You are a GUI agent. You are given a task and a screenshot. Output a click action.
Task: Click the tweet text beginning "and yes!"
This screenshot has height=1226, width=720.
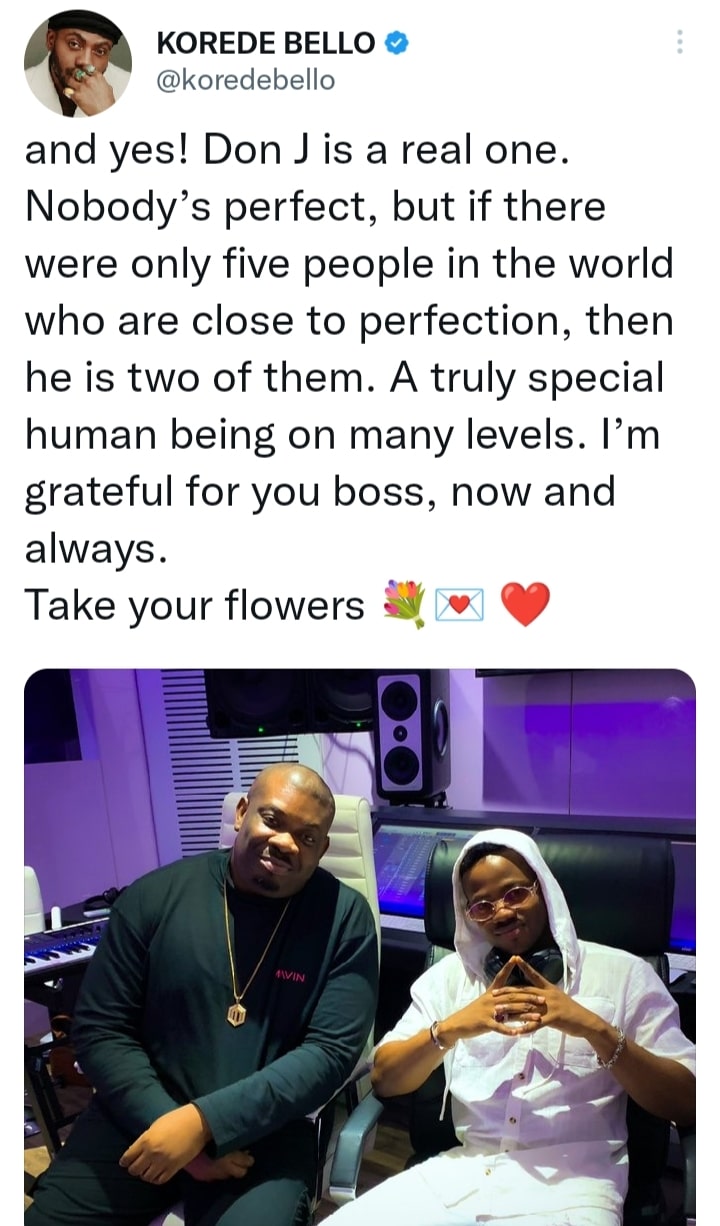(x=349, y=350)
